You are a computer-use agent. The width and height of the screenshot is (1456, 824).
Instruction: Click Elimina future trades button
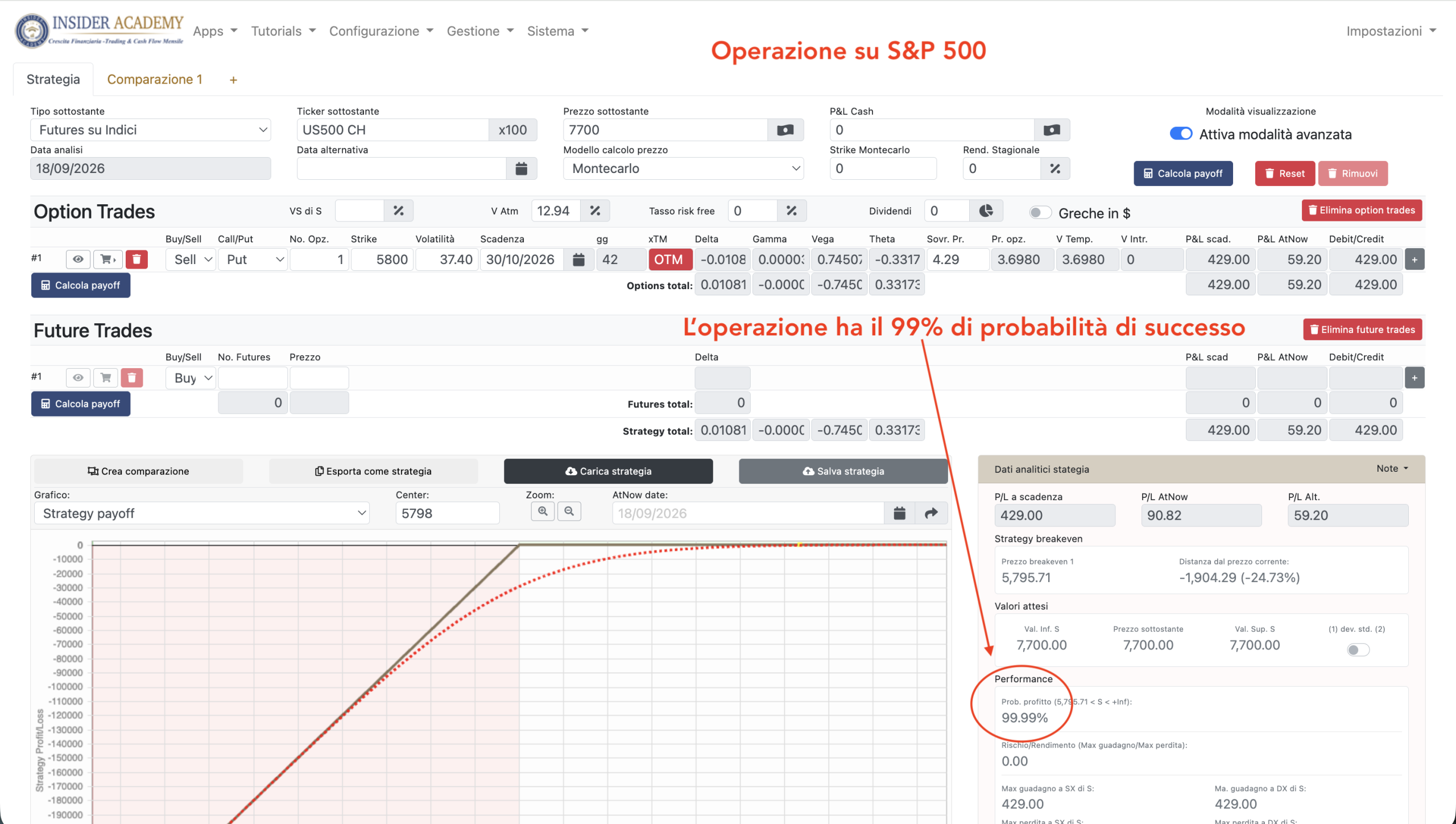tap(1363, 329)
